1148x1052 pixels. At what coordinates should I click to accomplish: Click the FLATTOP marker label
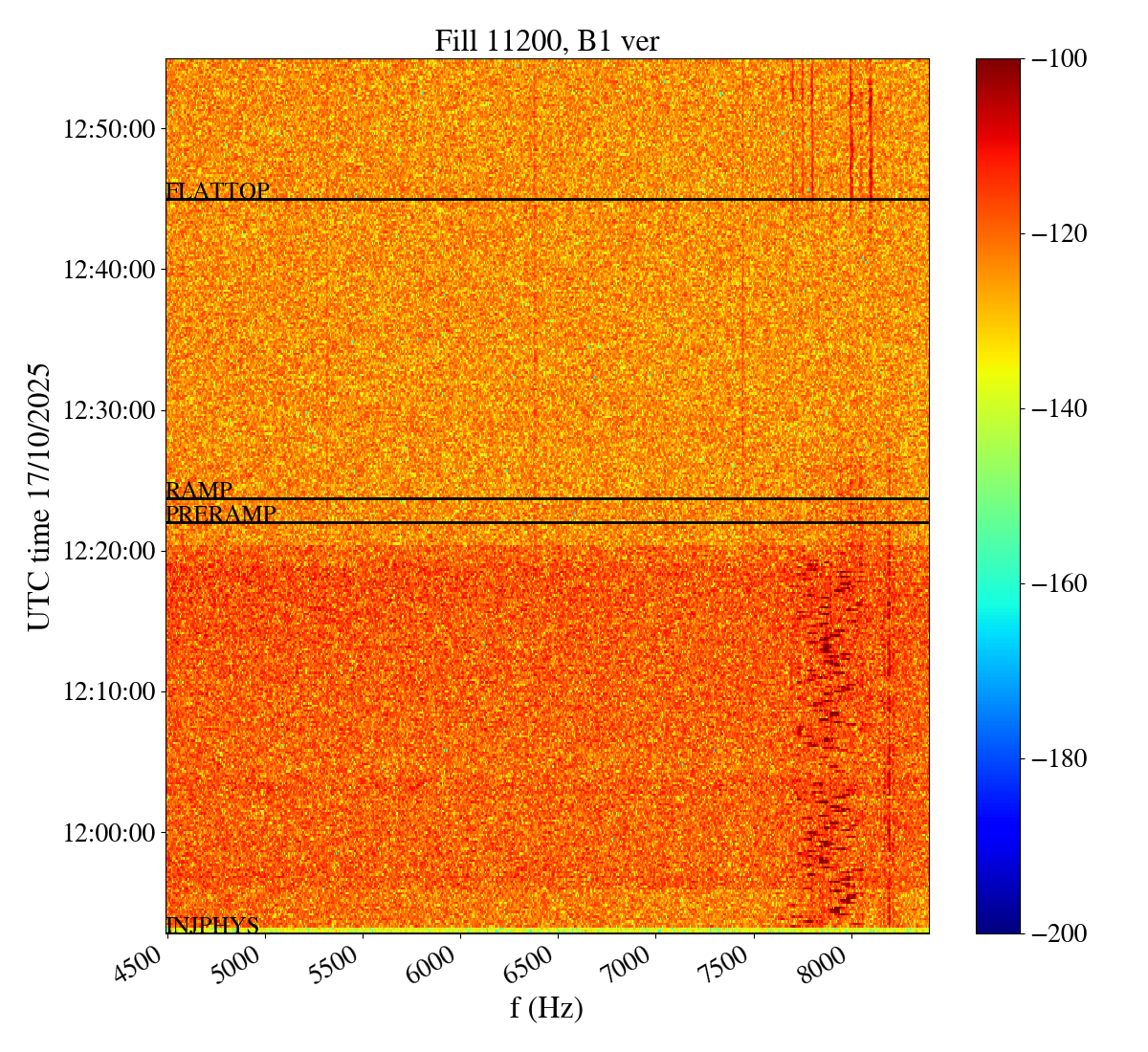(x=217, y=191)
